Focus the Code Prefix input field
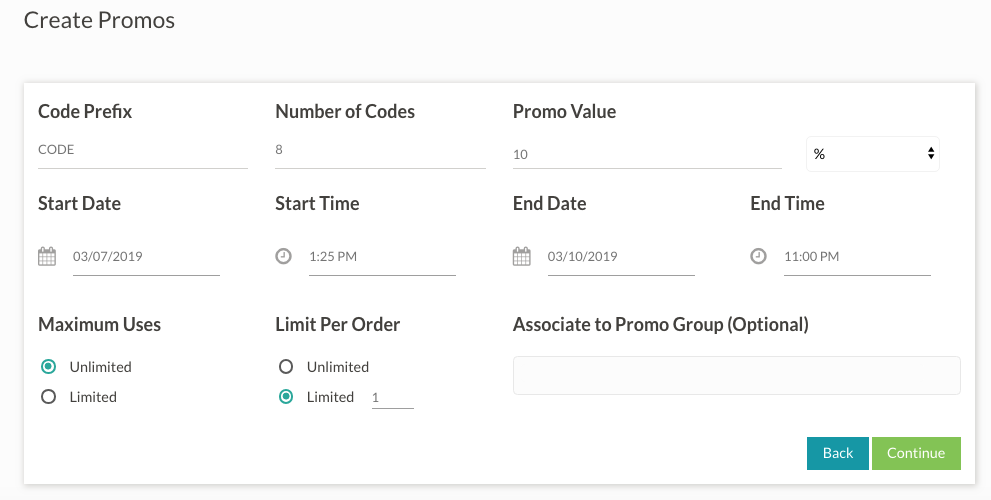Viewport: 991px width, 500px height. pyautogui.click(x=142, y=150)
